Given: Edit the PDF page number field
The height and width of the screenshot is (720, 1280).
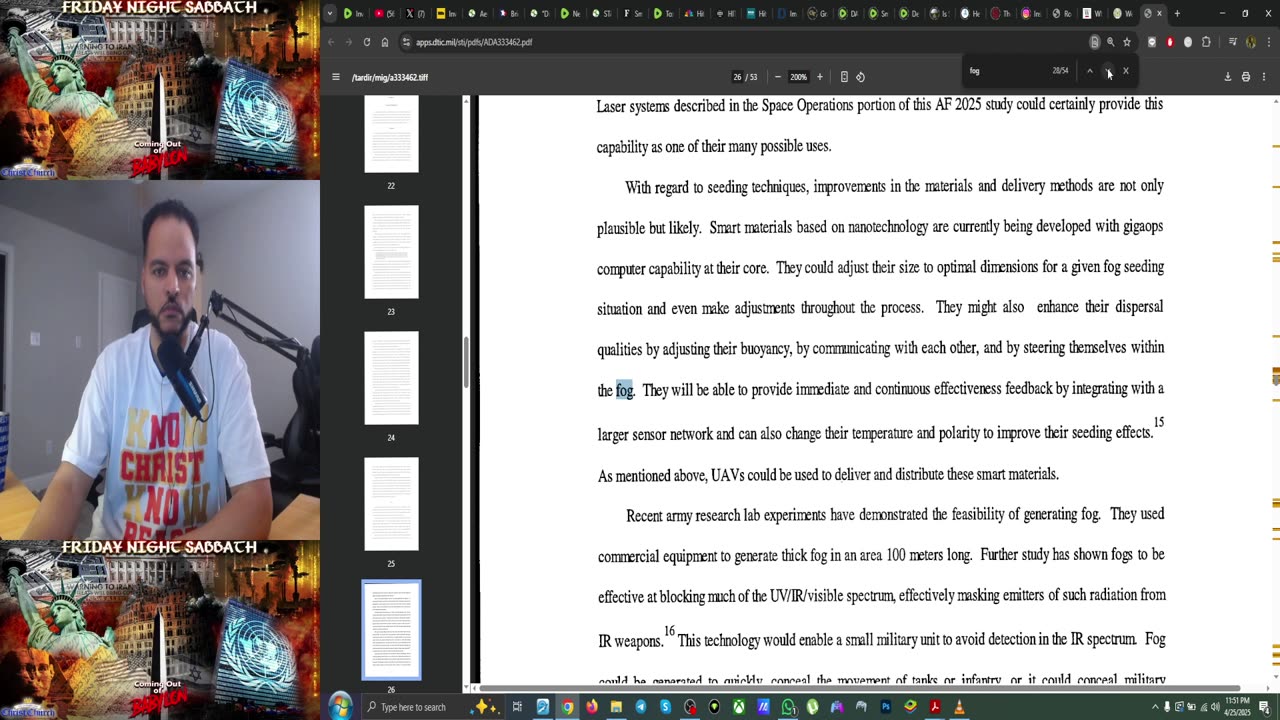Looking at the screenshot, I should pos(738,77).
